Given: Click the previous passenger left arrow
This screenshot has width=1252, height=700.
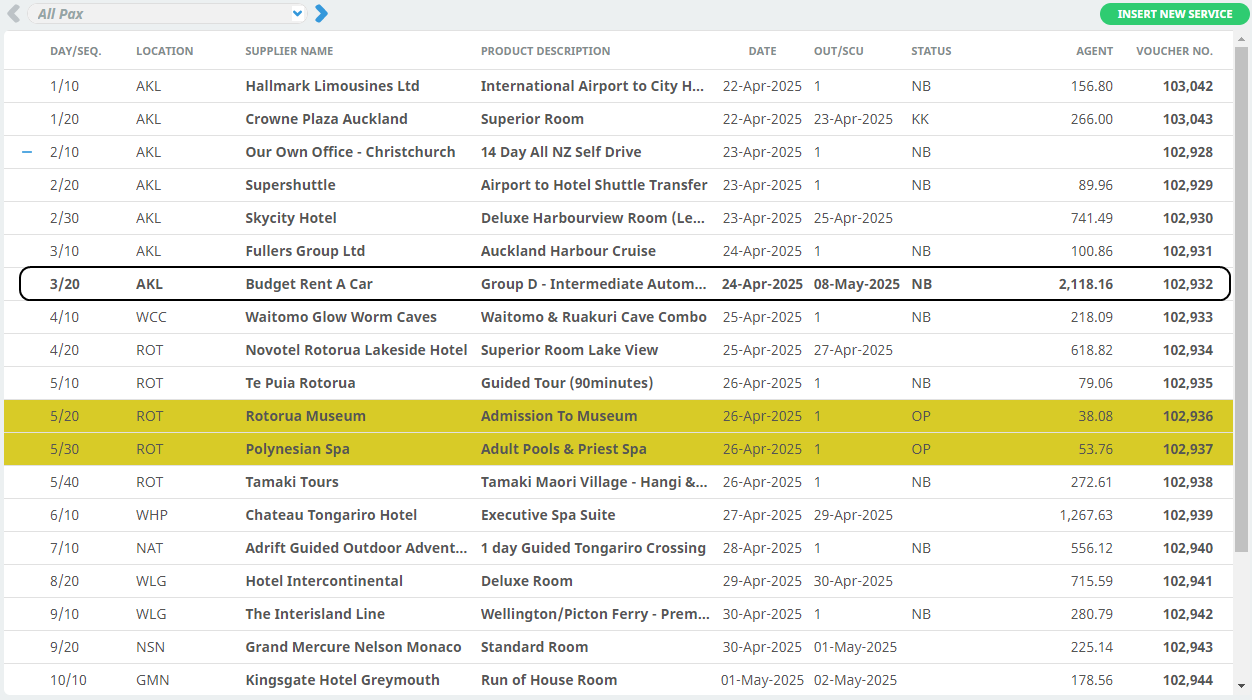Looking at the screenshot, I should pyautogui.click(x=14, y=14).
